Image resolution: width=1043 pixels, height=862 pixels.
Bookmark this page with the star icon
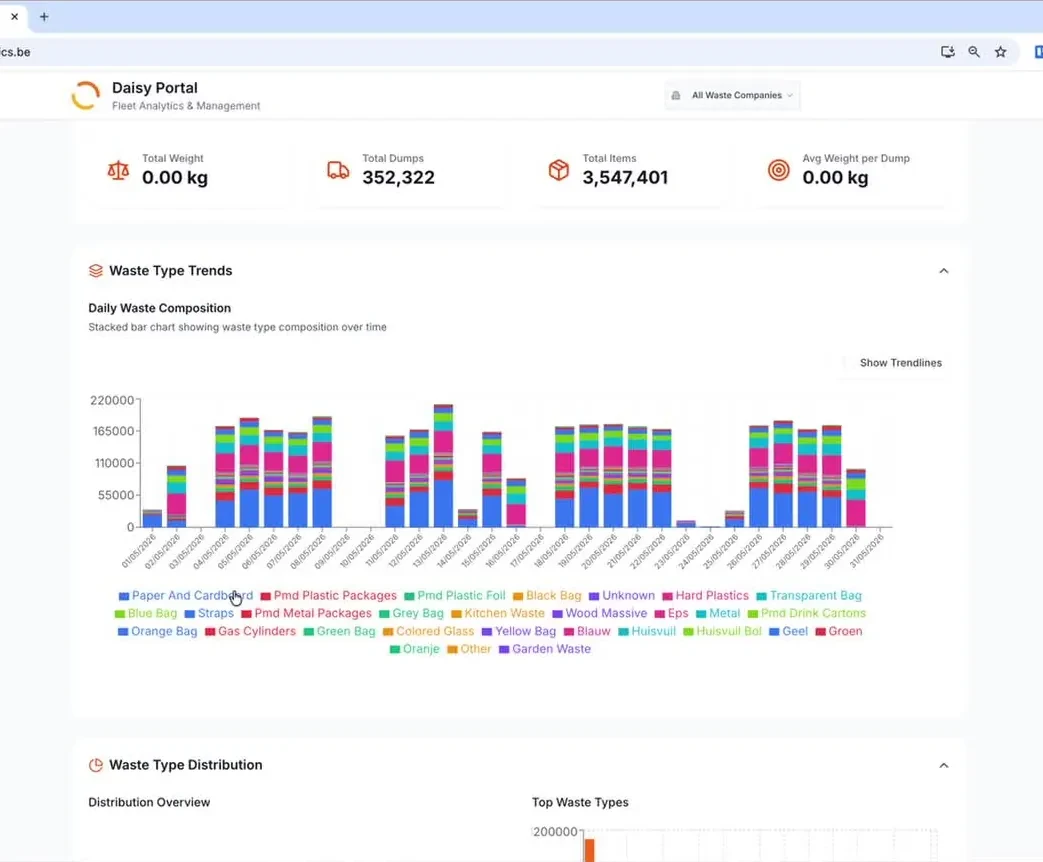click(1000, 52)
